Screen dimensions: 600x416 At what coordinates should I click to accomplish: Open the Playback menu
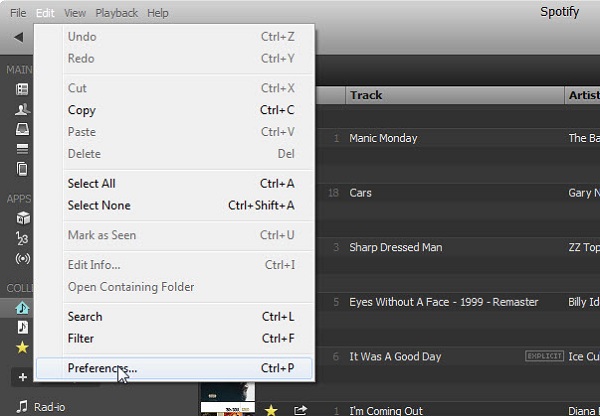pyautogui.click(x=116, y=13)
